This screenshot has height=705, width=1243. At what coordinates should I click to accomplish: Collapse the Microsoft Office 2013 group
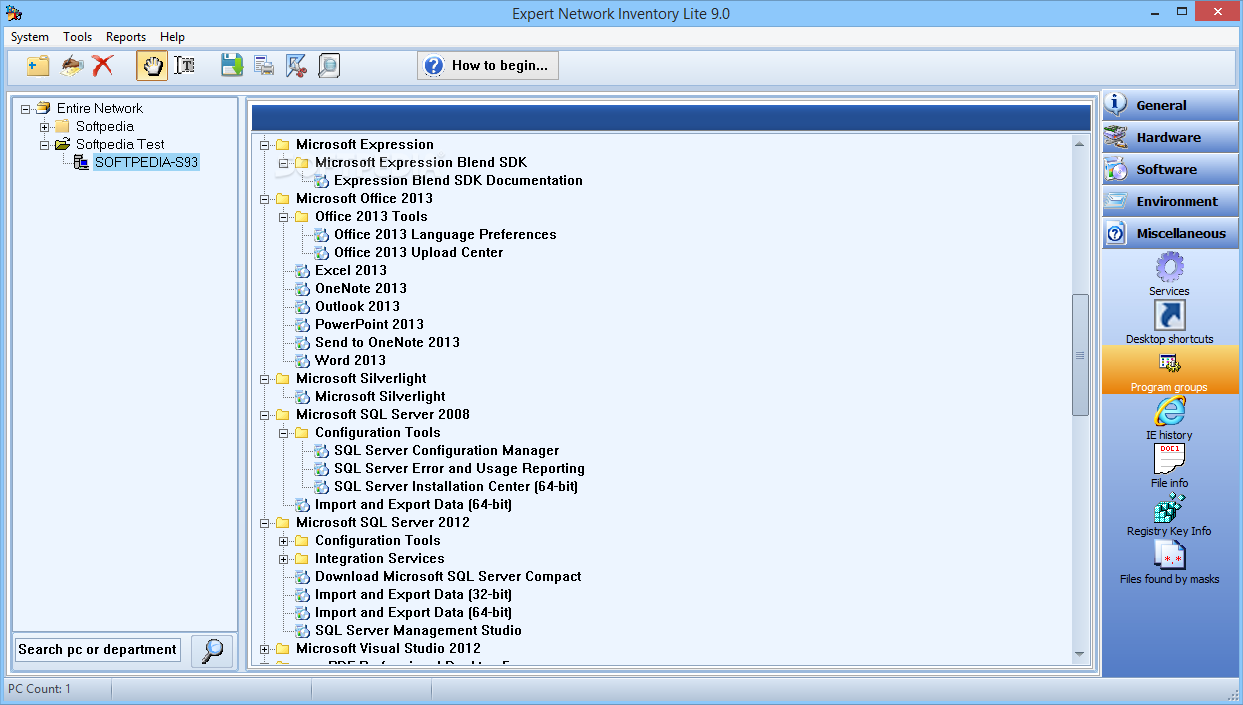(x=265, y=199)
